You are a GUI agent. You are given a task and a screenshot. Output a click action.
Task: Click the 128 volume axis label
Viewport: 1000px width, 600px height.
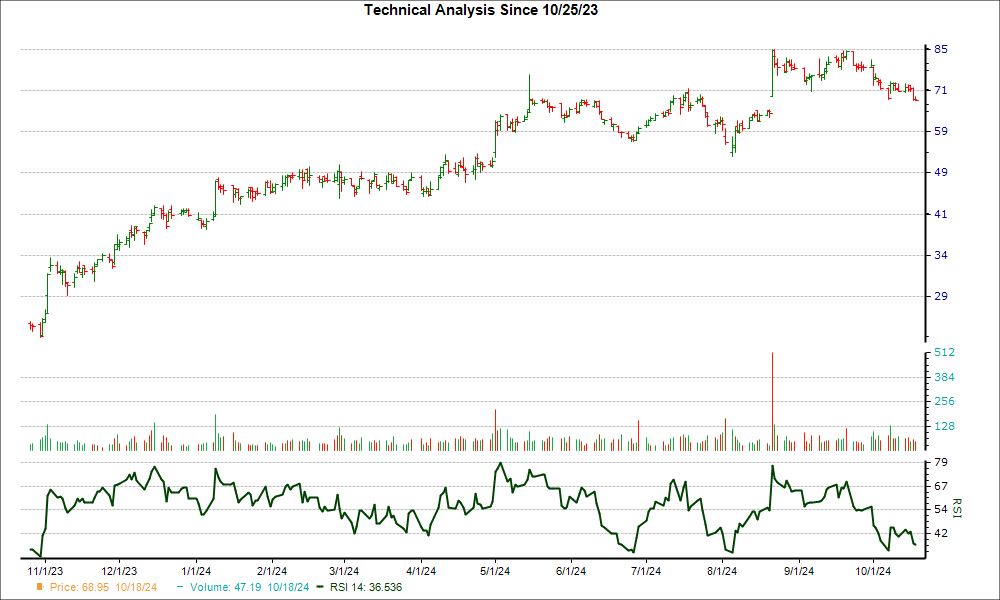[945, 426]
